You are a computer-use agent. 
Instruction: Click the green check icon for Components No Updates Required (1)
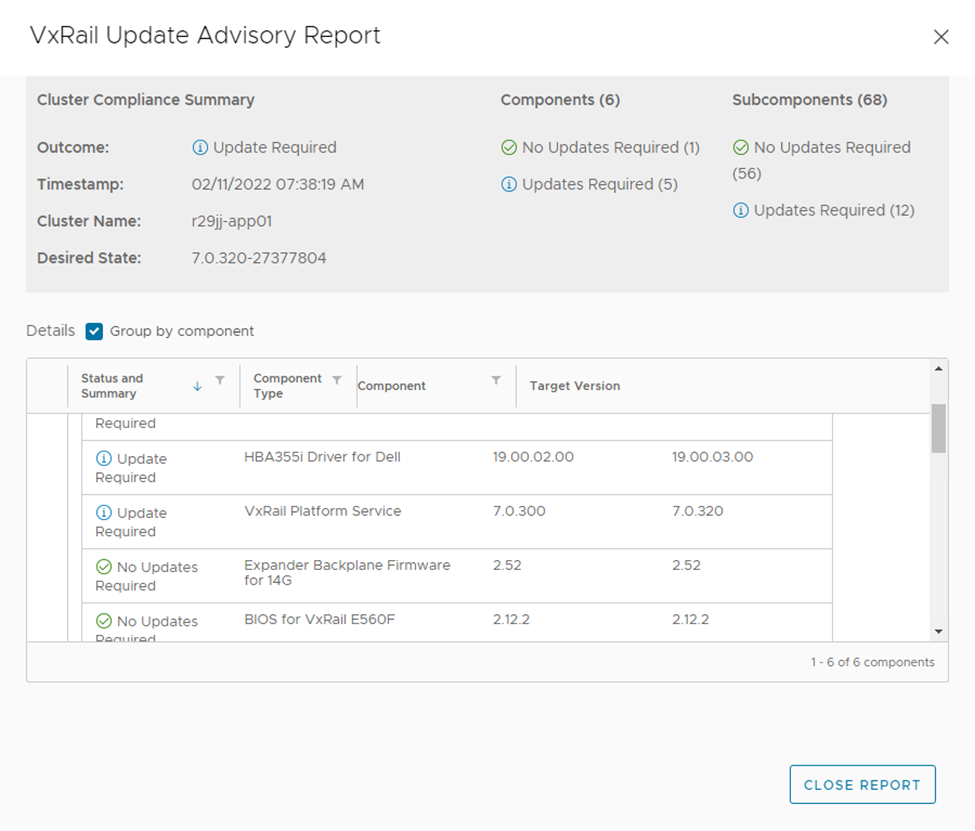[509, 147]
